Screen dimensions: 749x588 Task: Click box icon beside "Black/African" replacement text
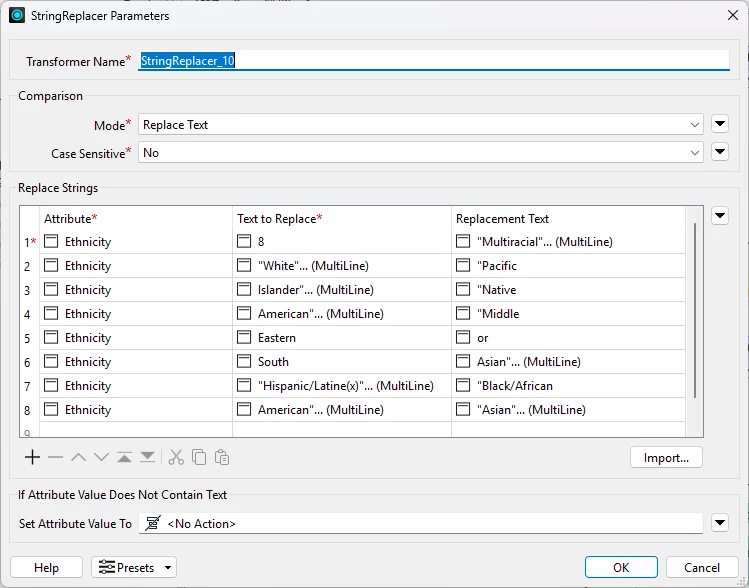point(463,385)
